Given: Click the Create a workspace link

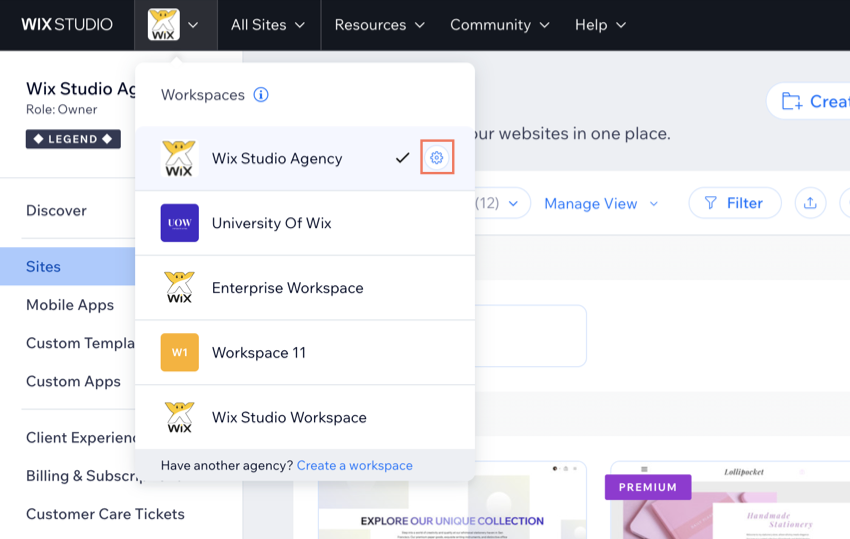Looking at the screenshot, I should [x=354, y=465].
